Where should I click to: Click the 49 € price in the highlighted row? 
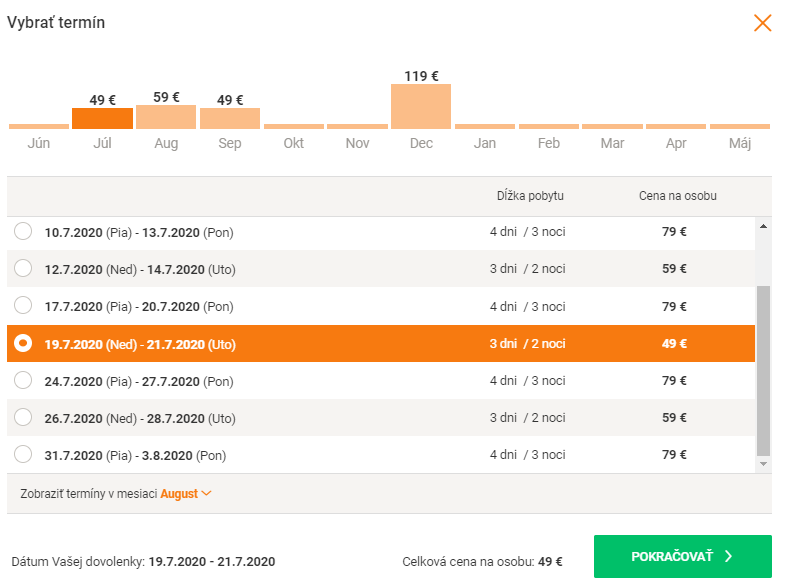tap(674, 344)
